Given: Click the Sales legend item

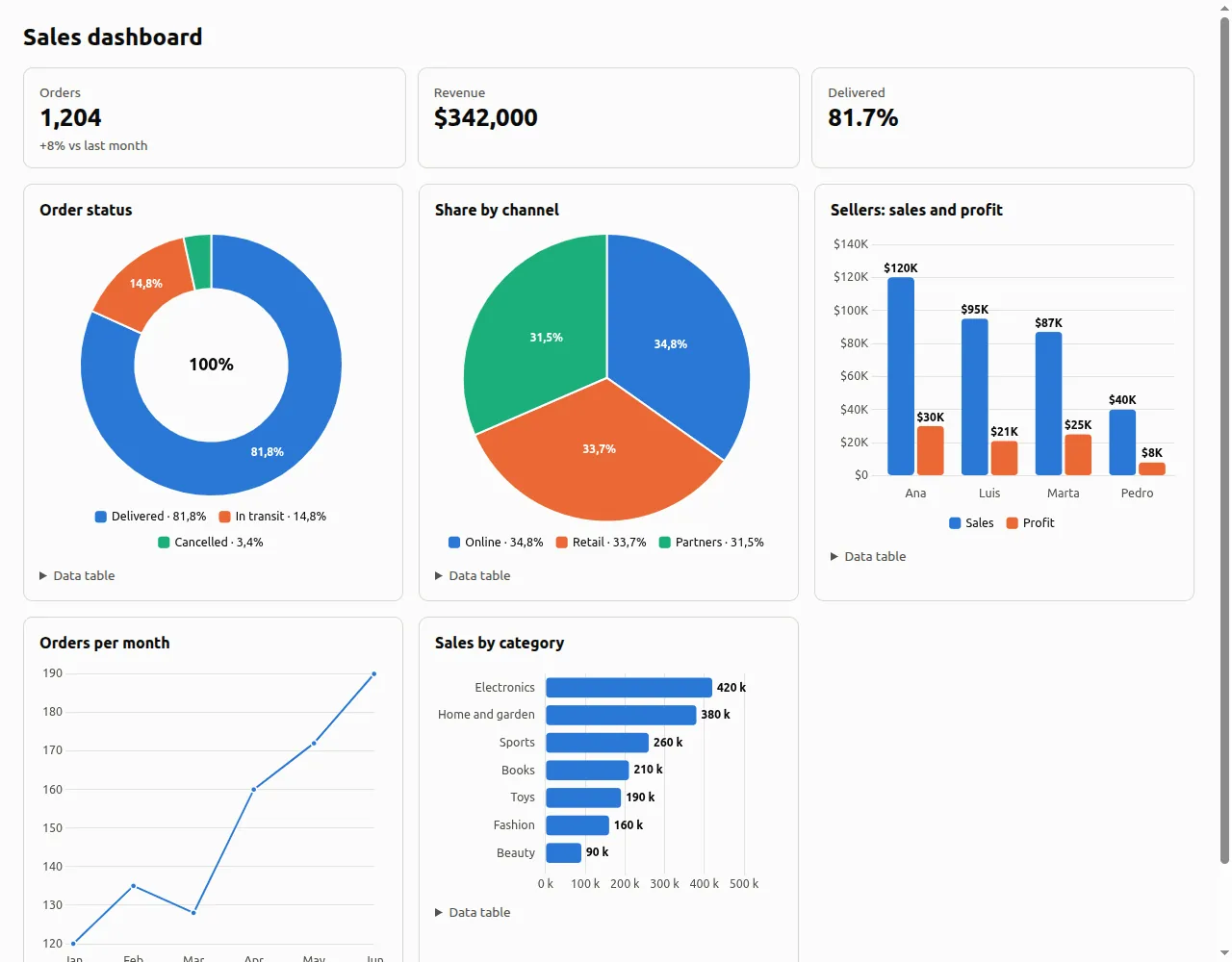Looking at the screenshot, I should (971, 523).
